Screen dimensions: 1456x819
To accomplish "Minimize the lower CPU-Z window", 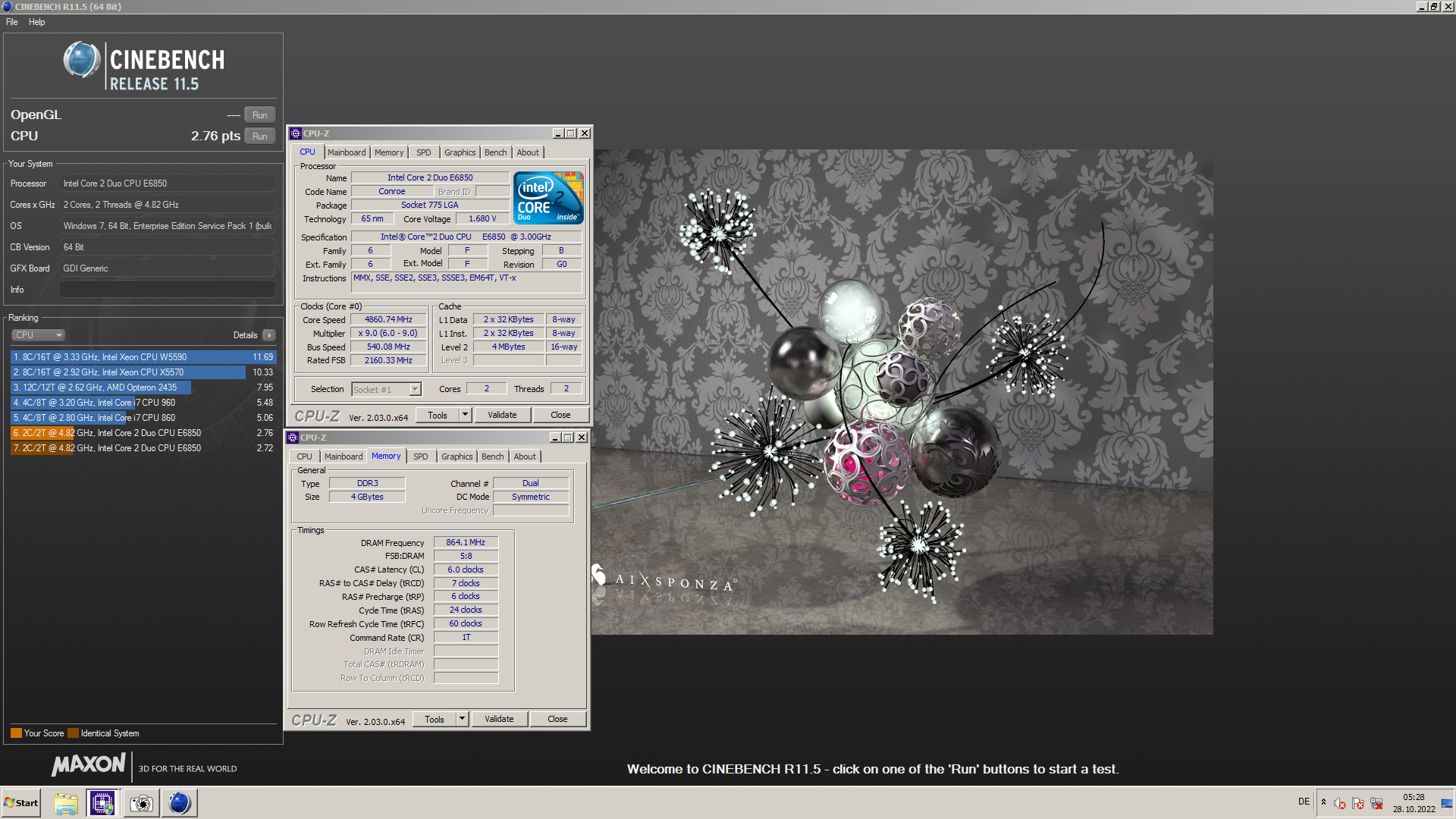I will (555, 438).
